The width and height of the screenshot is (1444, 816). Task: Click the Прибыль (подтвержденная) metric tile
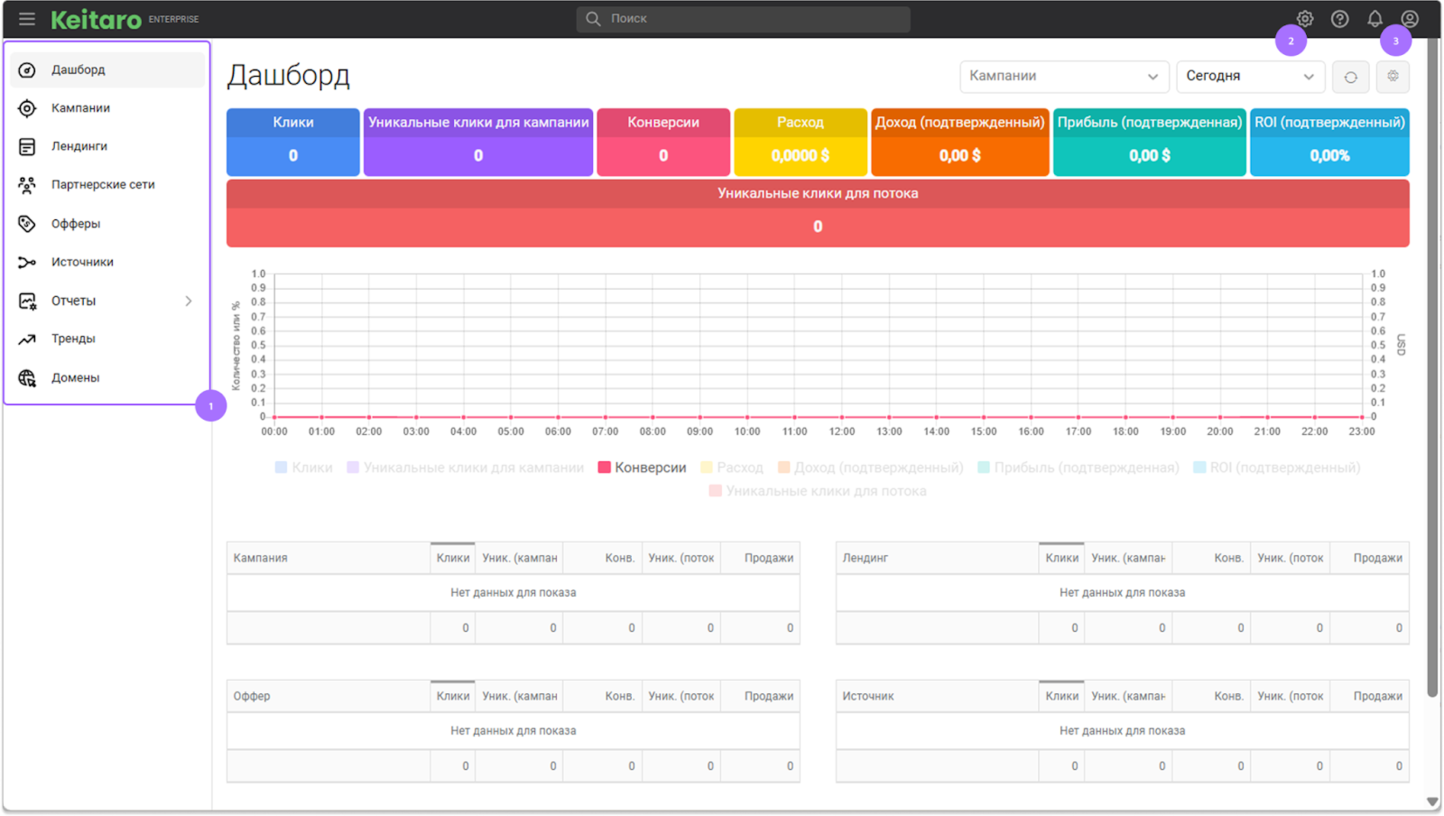(1149, 142)
